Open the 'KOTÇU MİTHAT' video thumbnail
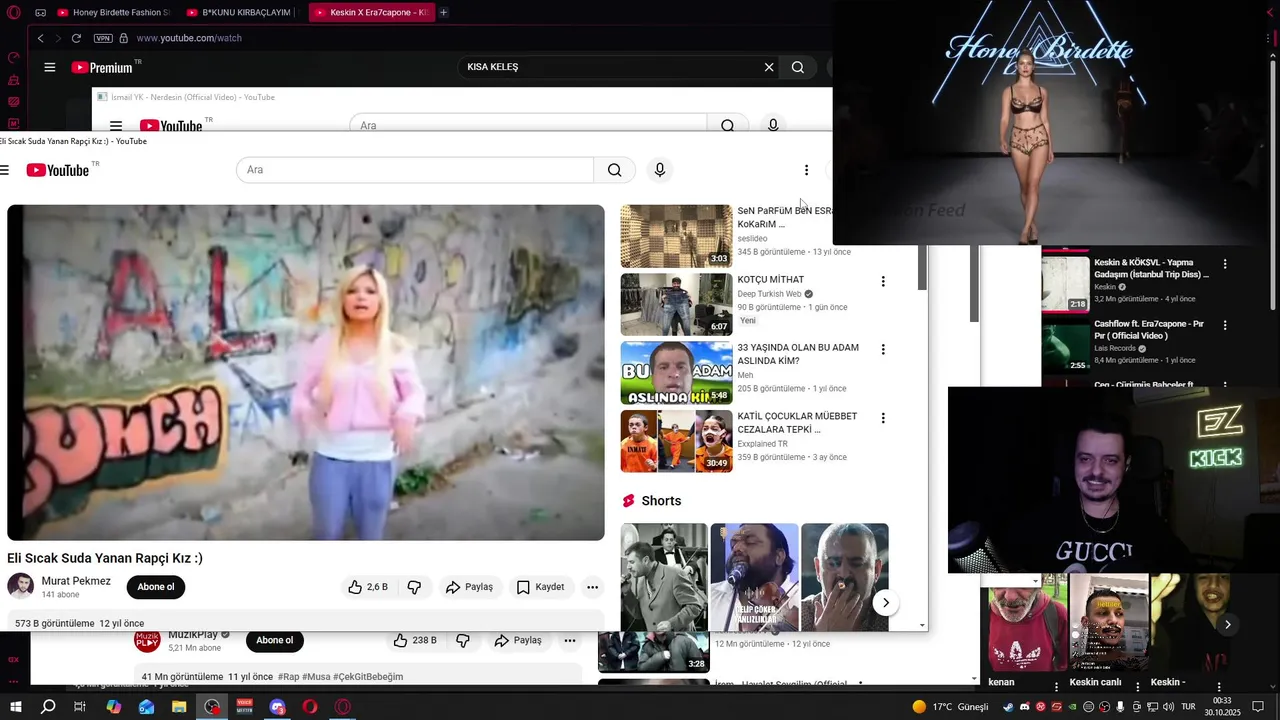 (x=676, y=304)
